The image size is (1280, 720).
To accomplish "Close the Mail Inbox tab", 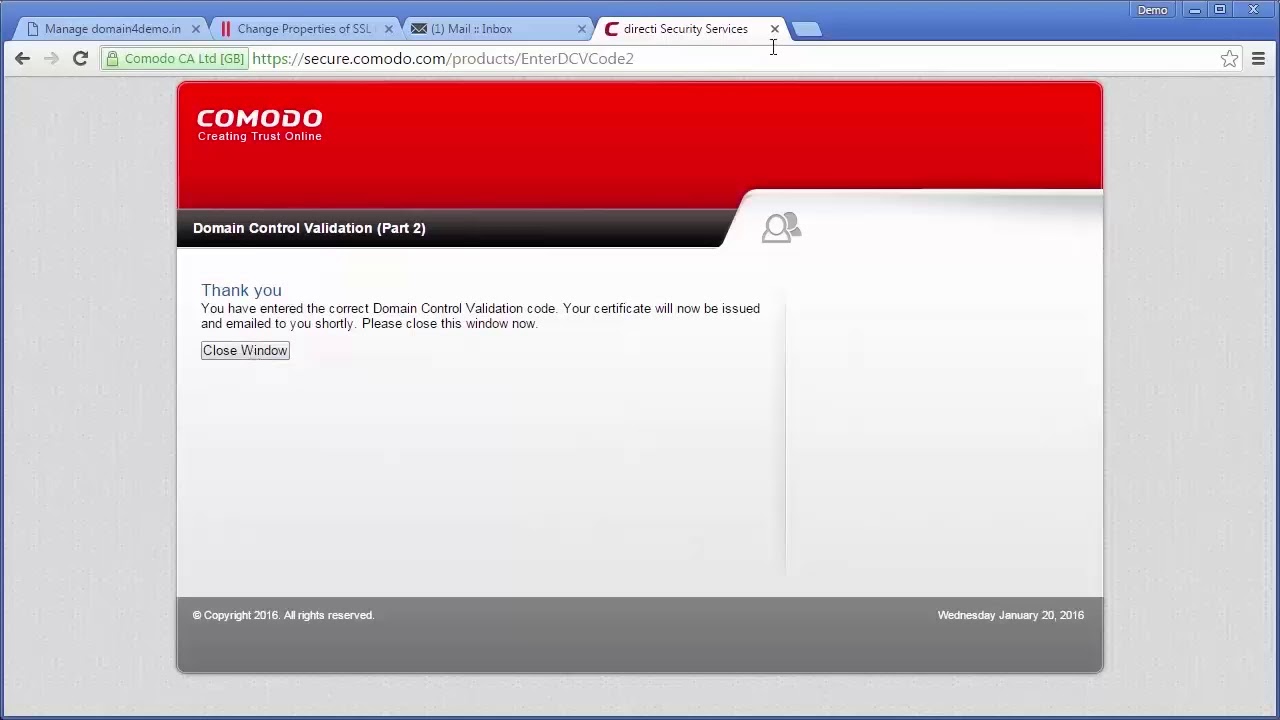I will [x=582, y=29].
